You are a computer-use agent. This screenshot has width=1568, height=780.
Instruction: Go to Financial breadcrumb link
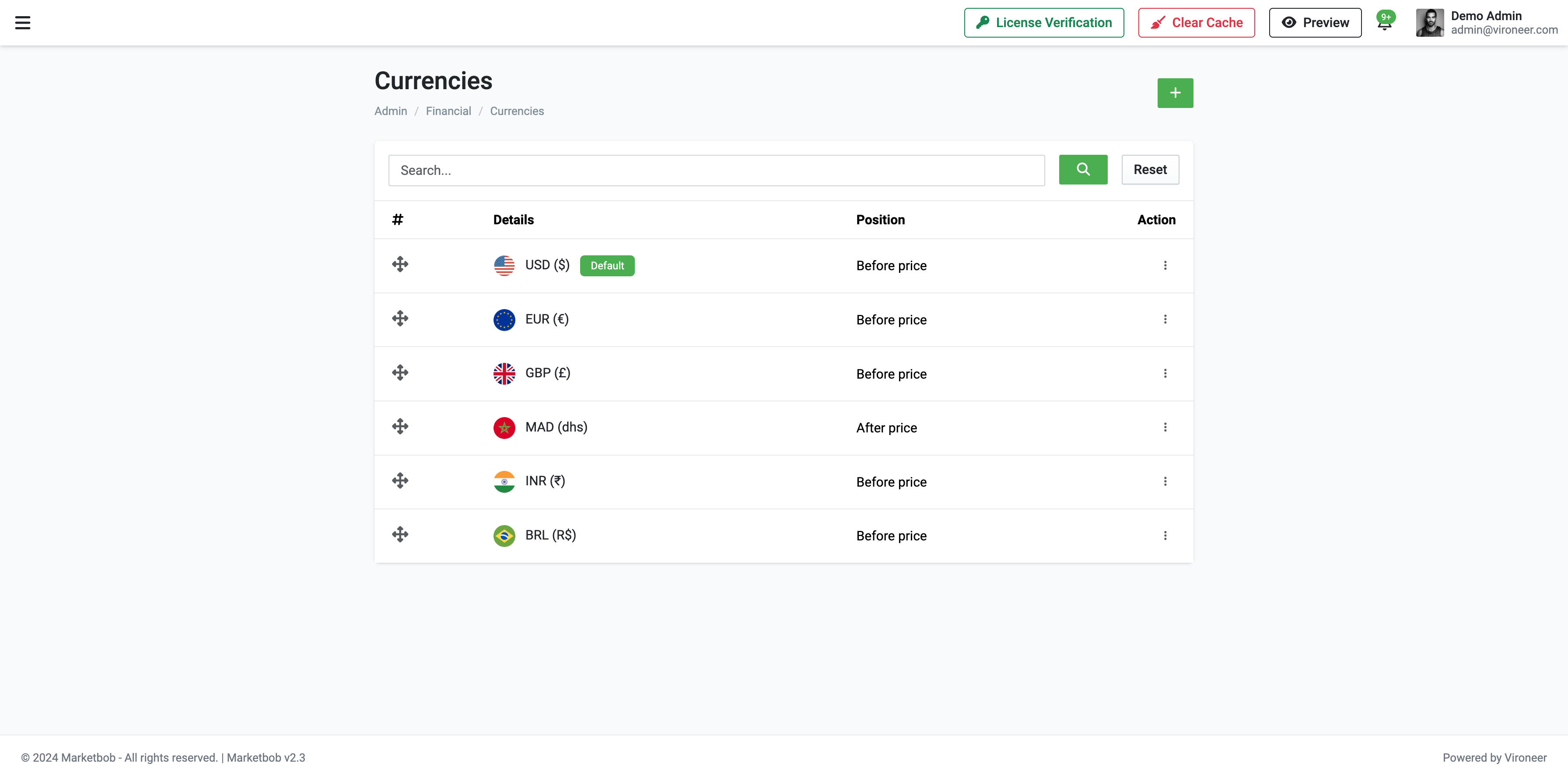pos(448,111)
